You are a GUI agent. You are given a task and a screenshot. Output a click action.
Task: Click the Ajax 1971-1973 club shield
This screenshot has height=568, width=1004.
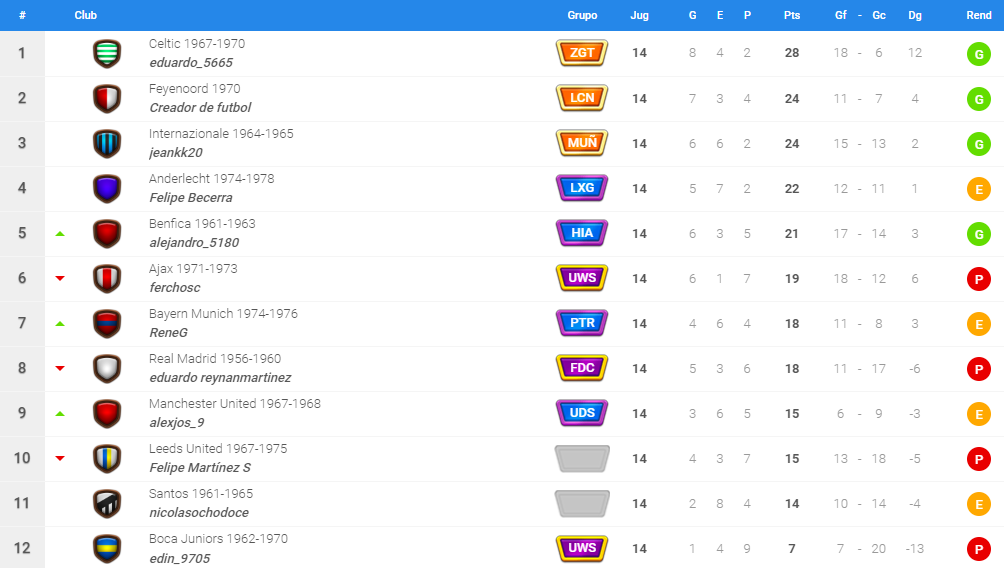(x=107, y=279)
